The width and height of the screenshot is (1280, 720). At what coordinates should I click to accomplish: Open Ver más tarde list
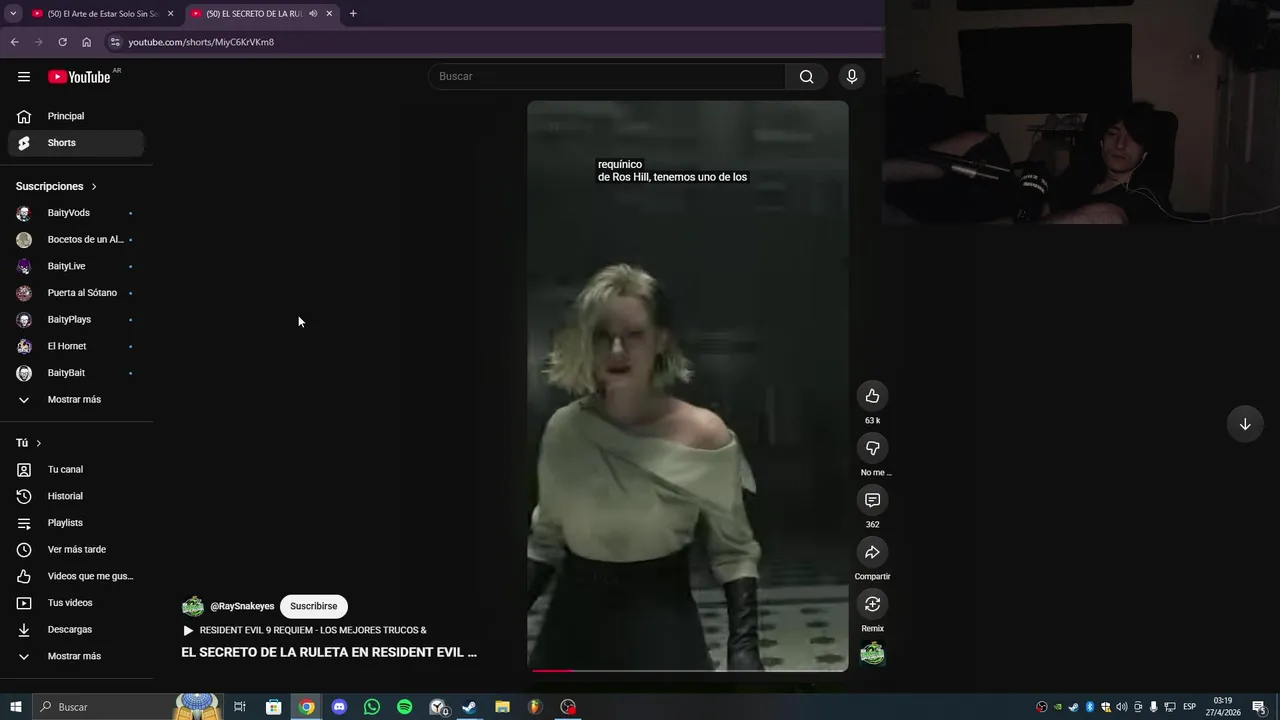coord(76,550)
